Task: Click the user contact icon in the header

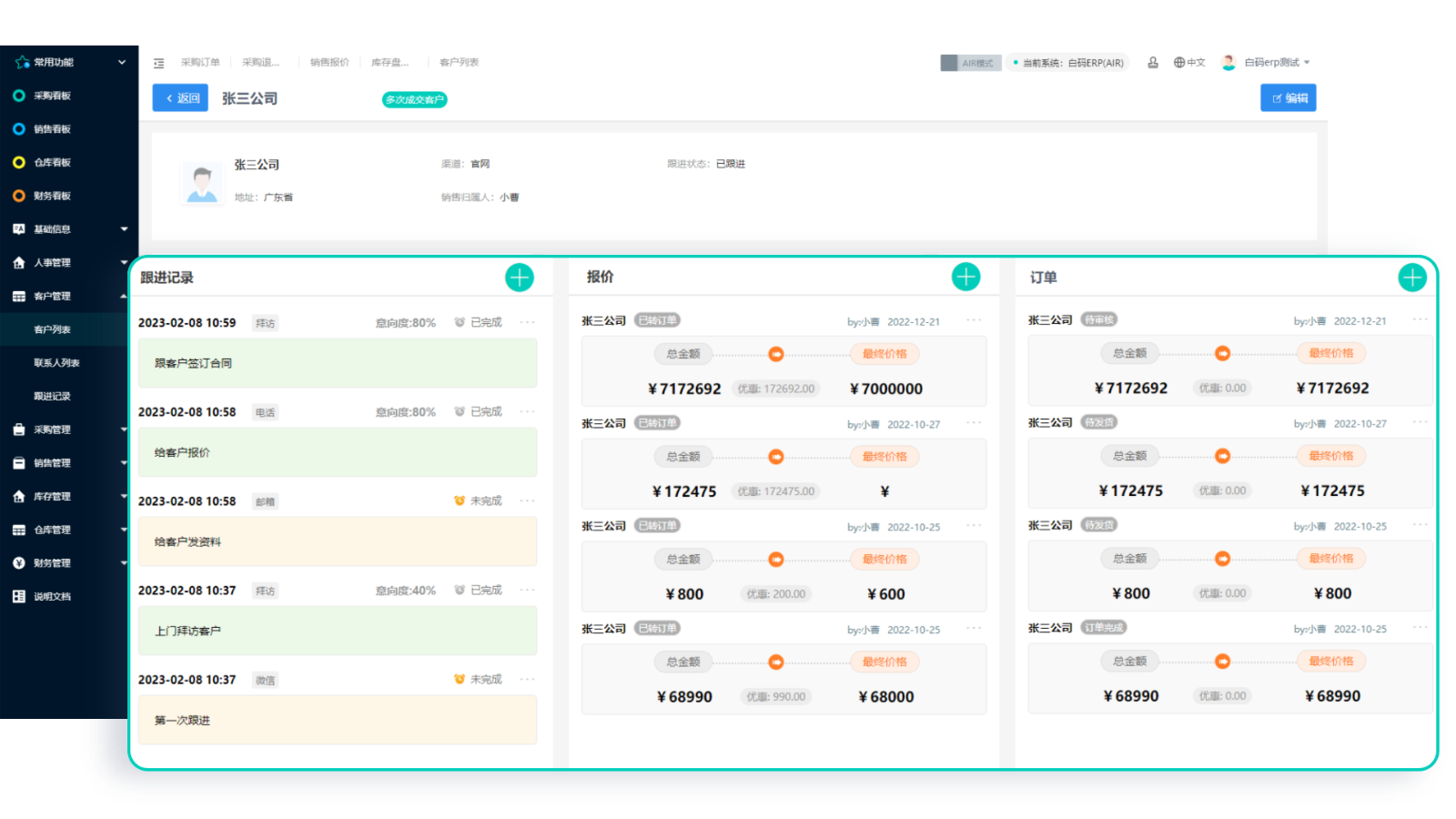Action: pos(1153,62)
